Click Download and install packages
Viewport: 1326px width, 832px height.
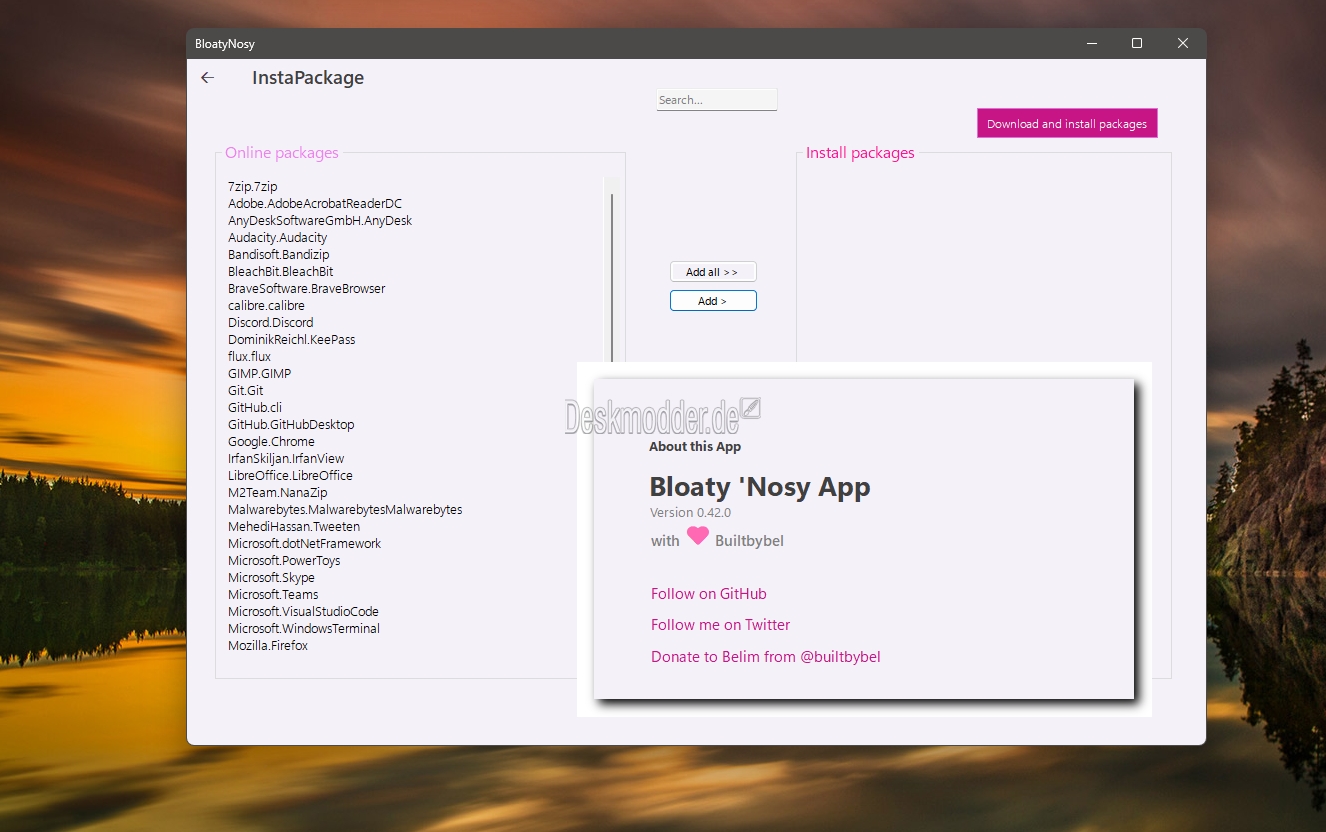[x=1067, y=124]
